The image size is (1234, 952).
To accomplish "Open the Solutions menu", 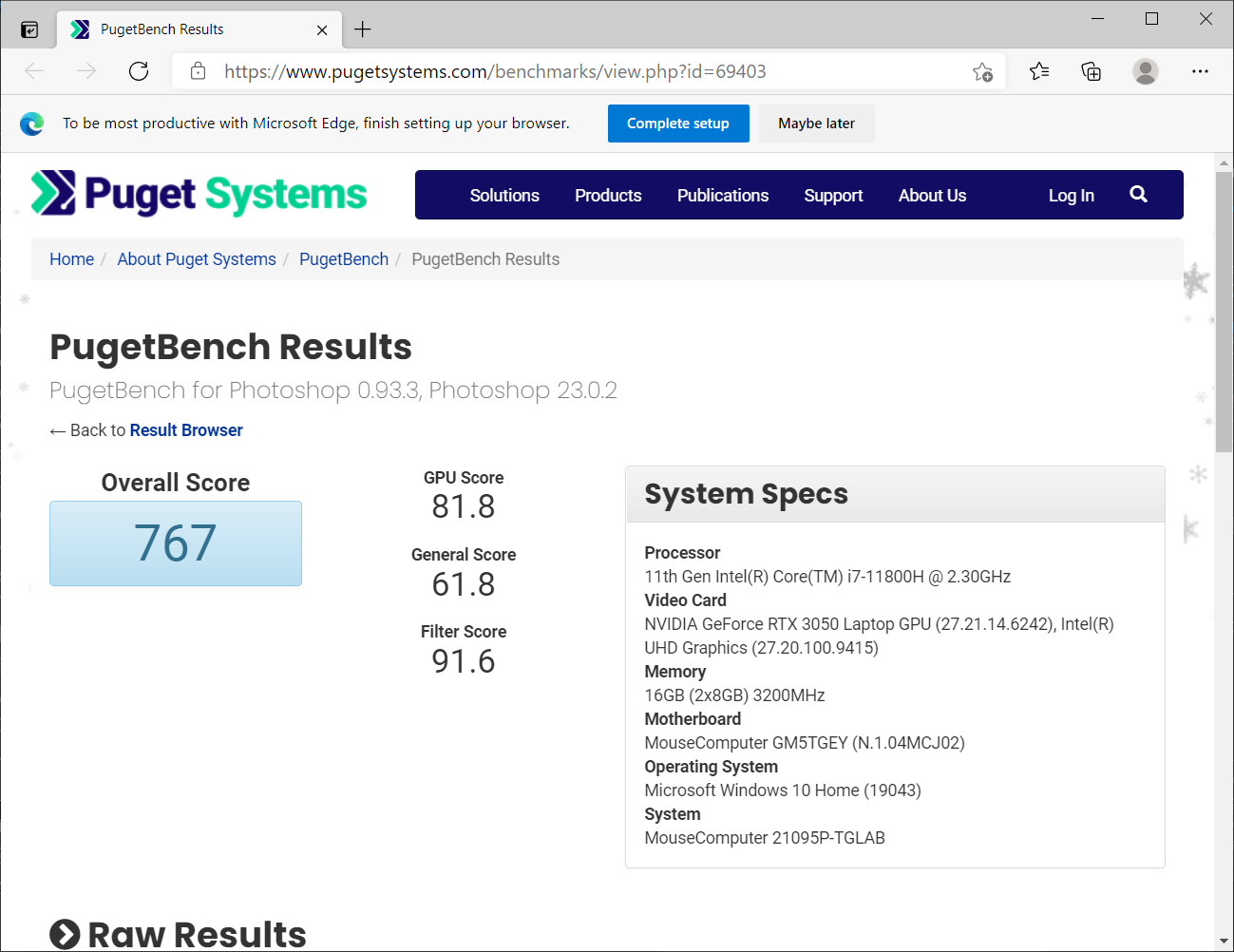I will click(x=504, y=195).
